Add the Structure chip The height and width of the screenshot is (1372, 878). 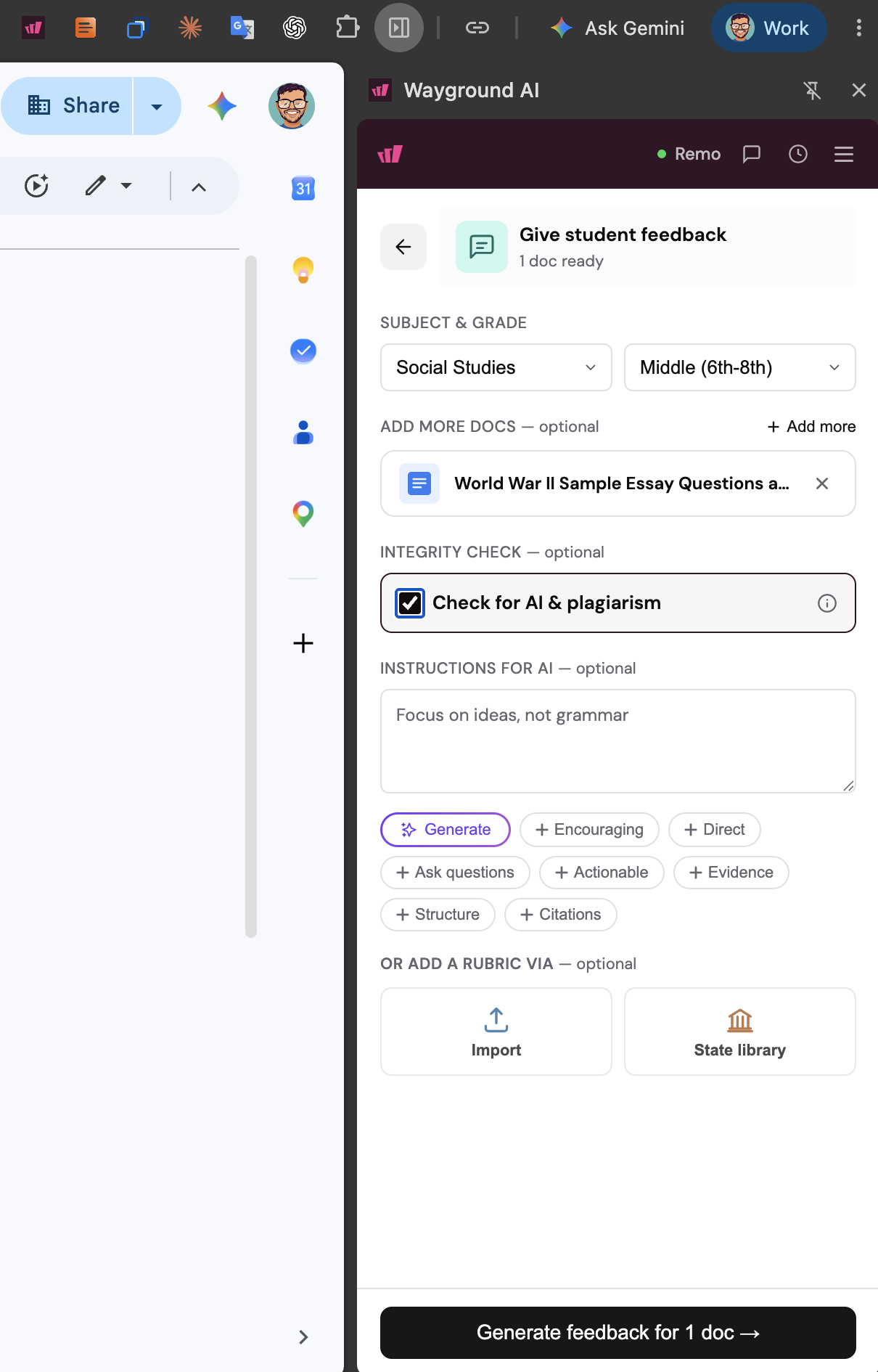tap(438, 915)
